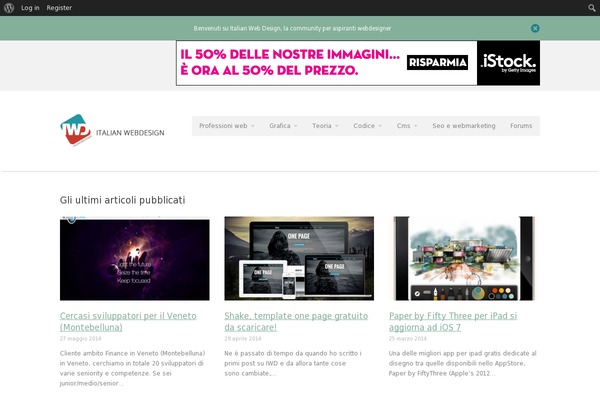The image size is (600, 400).
Task: Open the Paper iPad app thumbnail
Action: [x=463, y=259]
